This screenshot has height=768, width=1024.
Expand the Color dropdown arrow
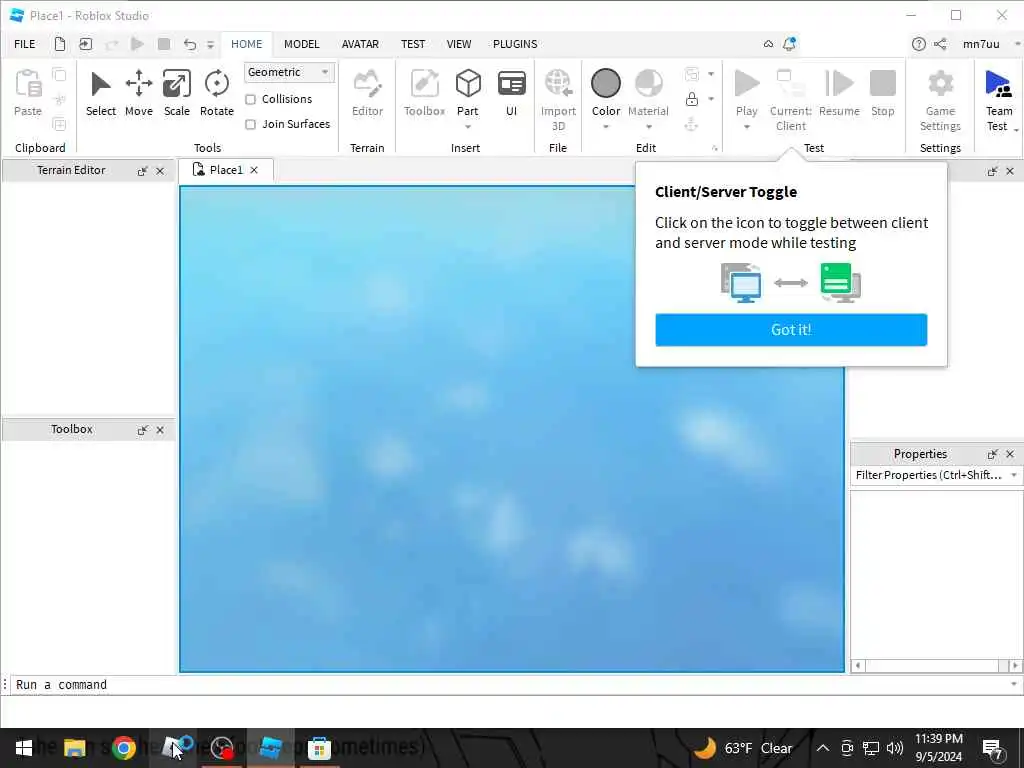(x=606, y=127)
